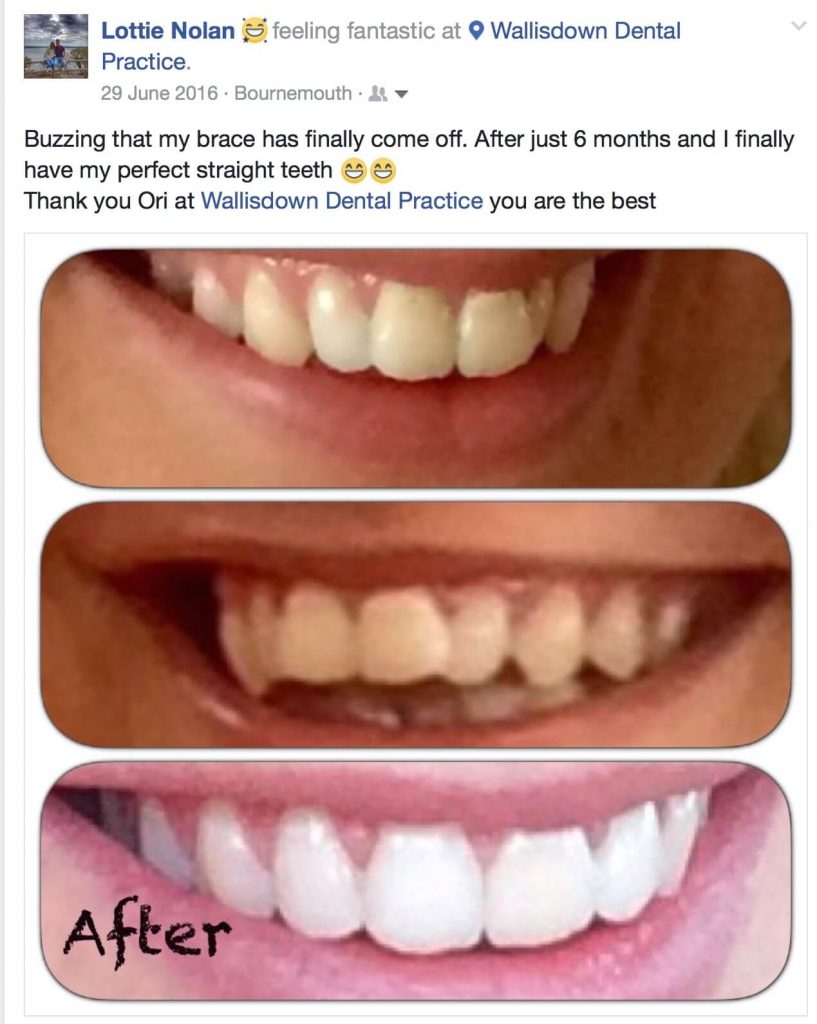This screenshot has height=1024, width=817.
Task: Click the Lottie Nolan name link
Action: click(x=168, y=31)
